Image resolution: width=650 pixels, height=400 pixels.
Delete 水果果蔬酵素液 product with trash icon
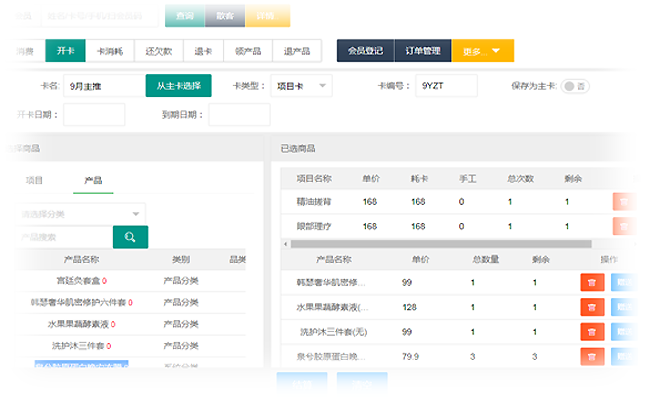[x=593, y=307]
